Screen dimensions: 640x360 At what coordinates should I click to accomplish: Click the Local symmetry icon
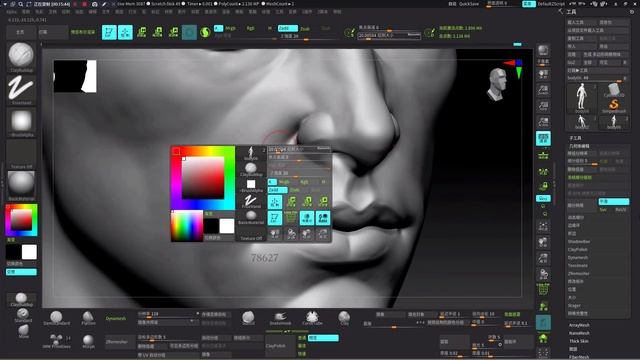(x=543, y=171)
